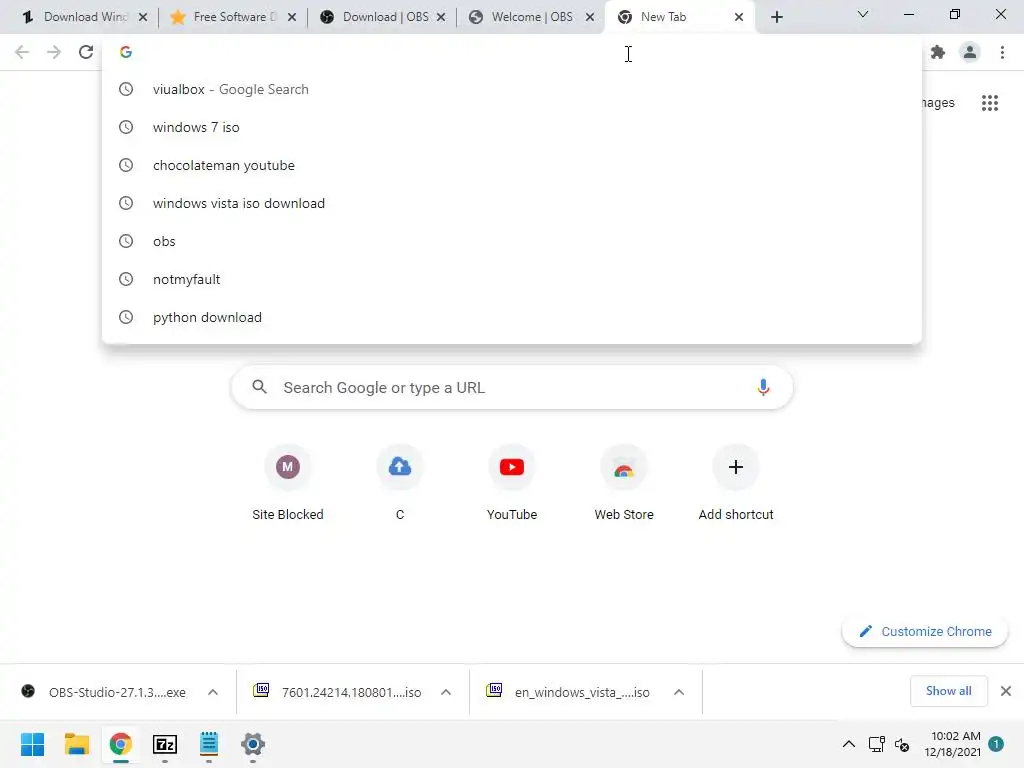The width and height of the screenshot is (1024, 768).
Task: Open the Web Store shortcut
Action: tap(624, 483)
